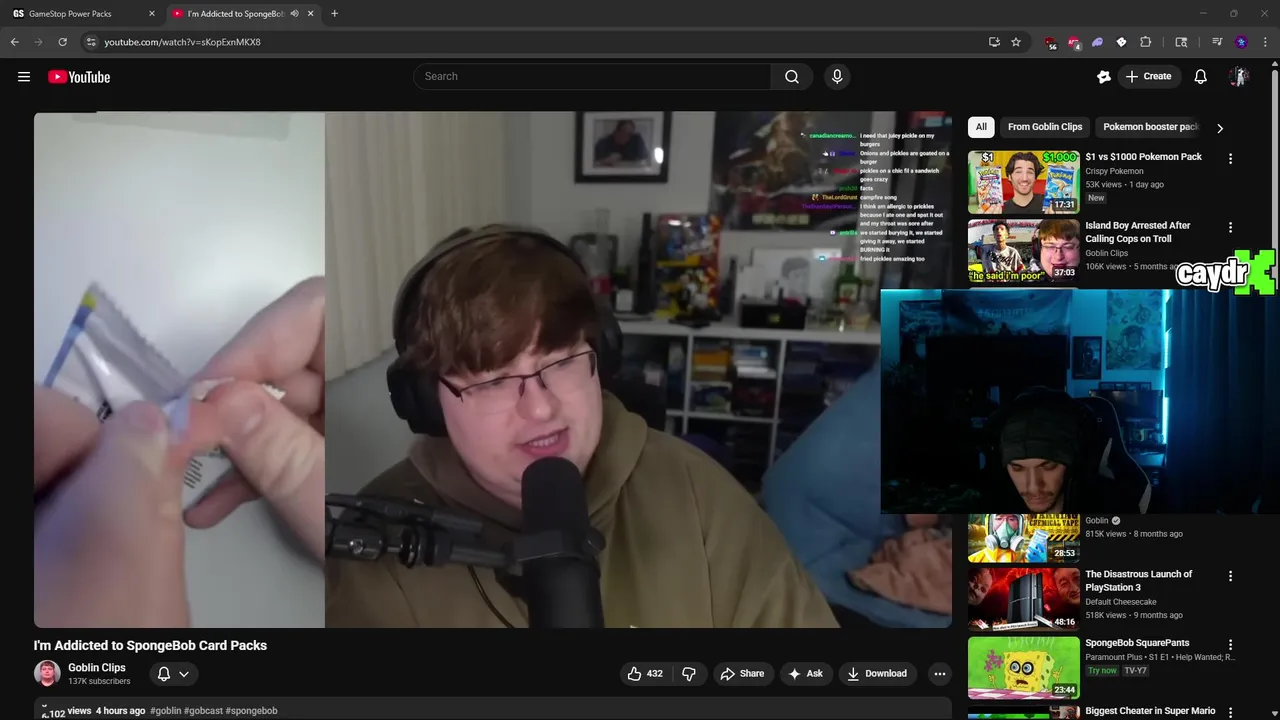Bookmark this page with the star
The width and height of the screenshot is (1280, 720).
(1016, 42)
